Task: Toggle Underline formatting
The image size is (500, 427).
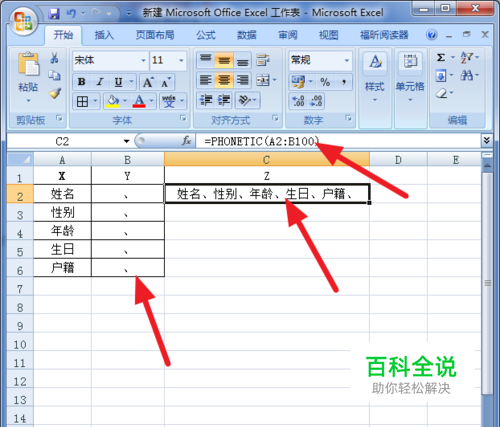Action: 118,82
